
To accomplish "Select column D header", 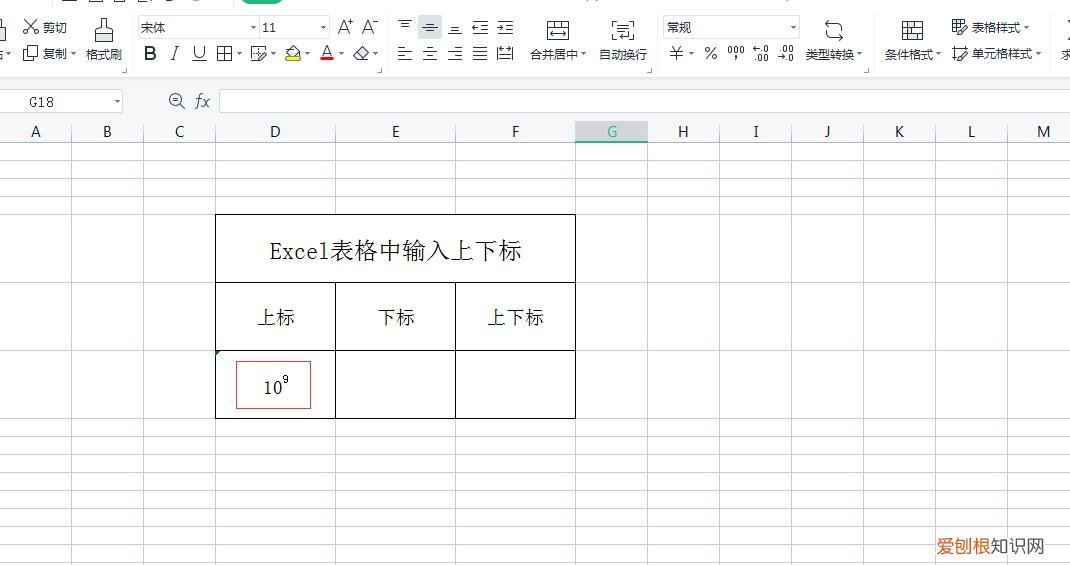I will (x=275, y=132).
